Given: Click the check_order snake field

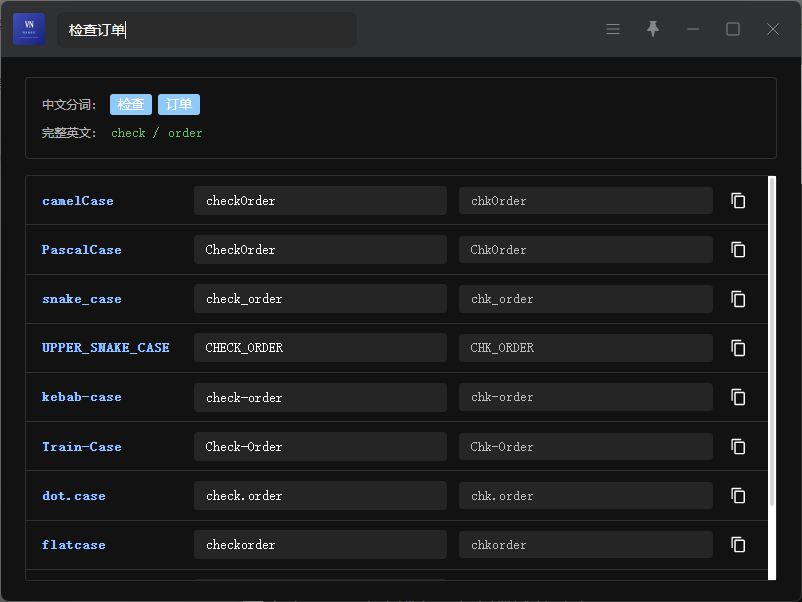Looking at the screenshot, I should coord(320,299).
